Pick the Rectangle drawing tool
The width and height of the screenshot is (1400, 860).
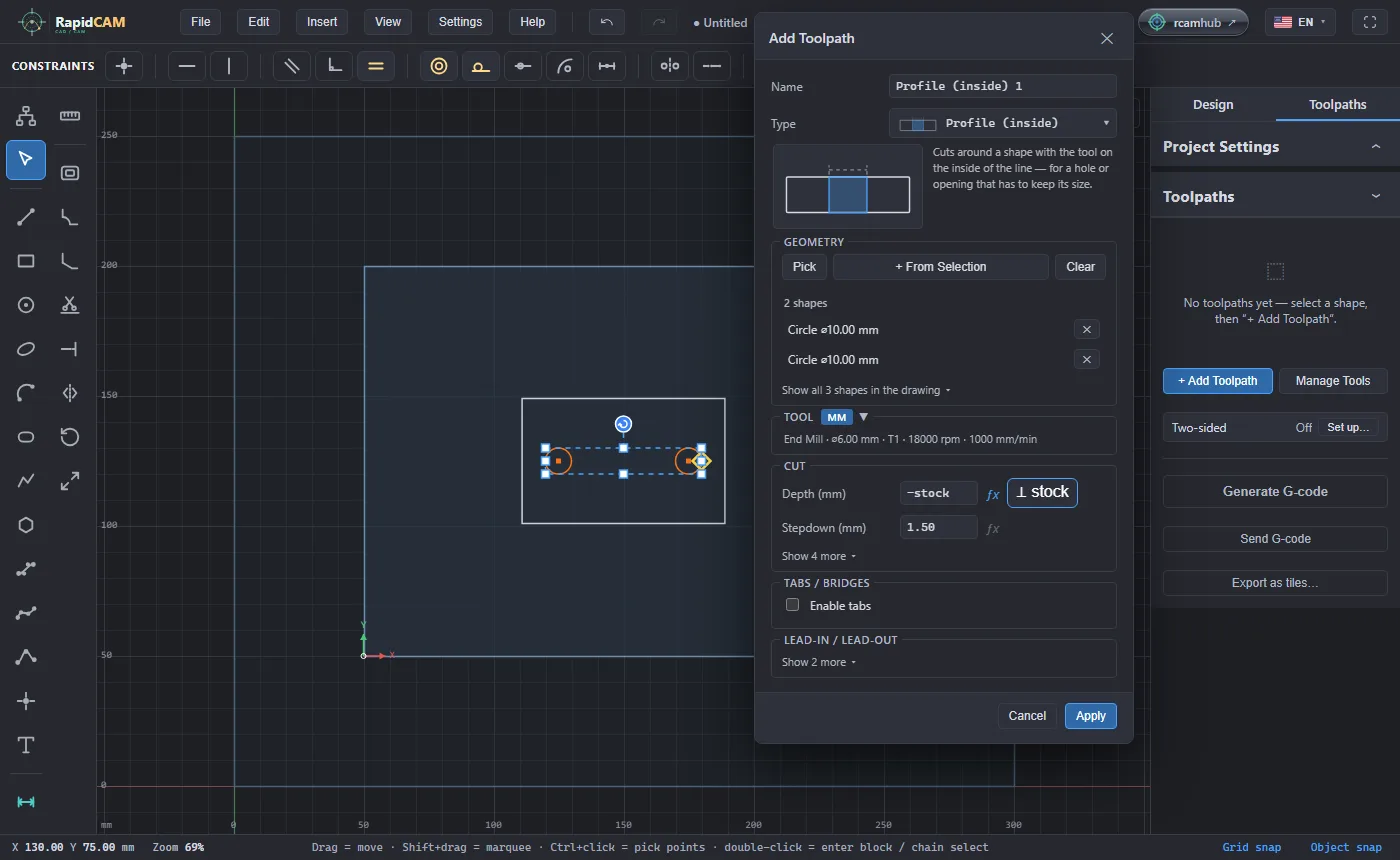coord(26,261)
